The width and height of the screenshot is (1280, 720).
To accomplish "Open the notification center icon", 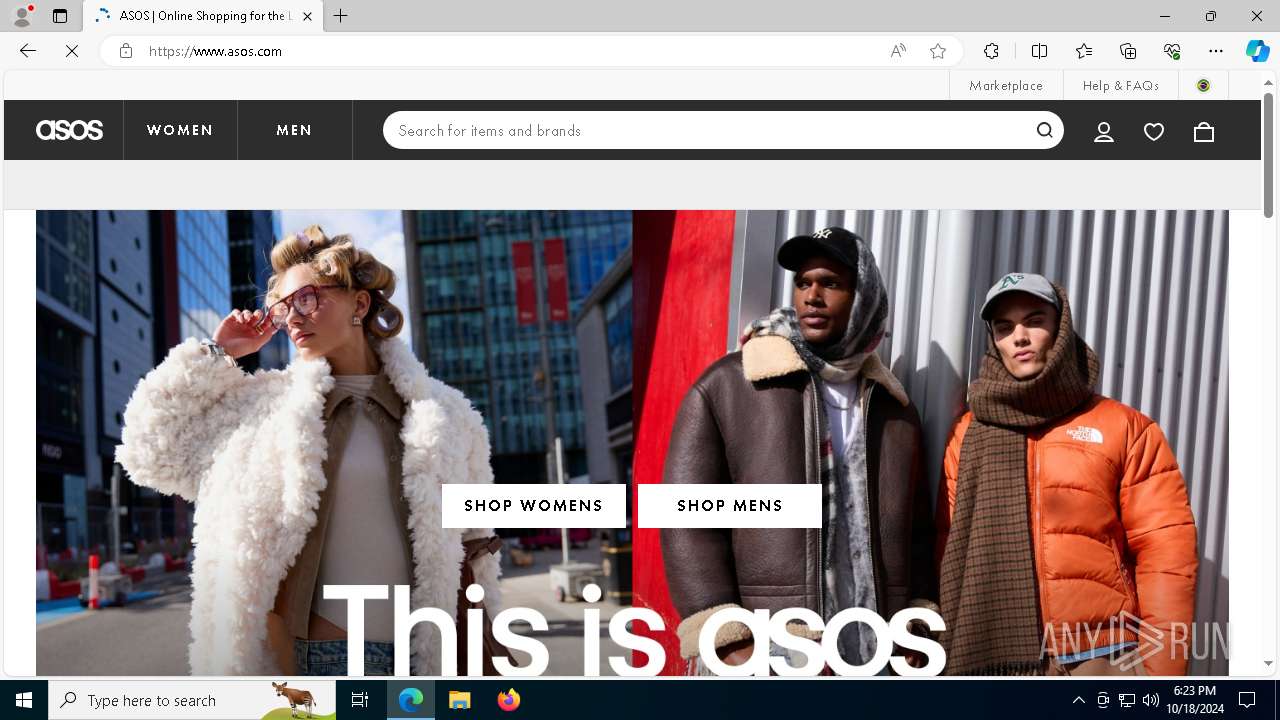I will click(x=1247, y=700).
